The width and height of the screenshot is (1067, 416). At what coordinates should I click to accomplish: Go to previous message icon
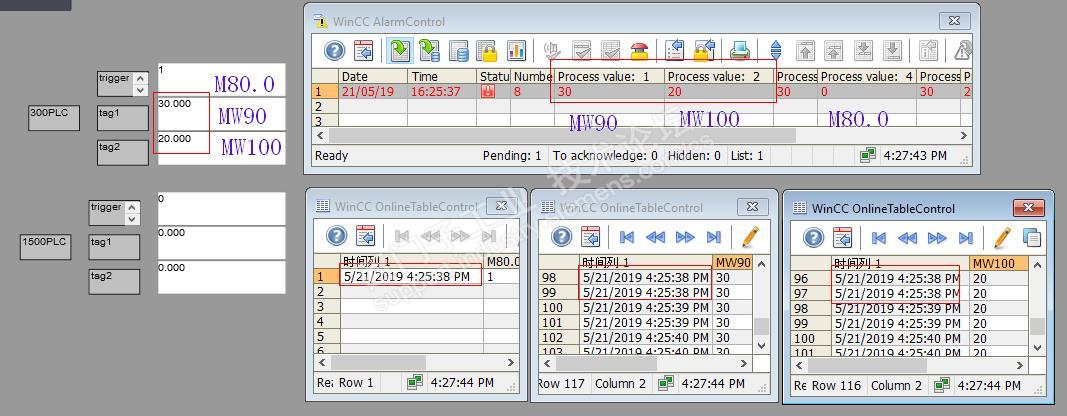pos(834,50)
